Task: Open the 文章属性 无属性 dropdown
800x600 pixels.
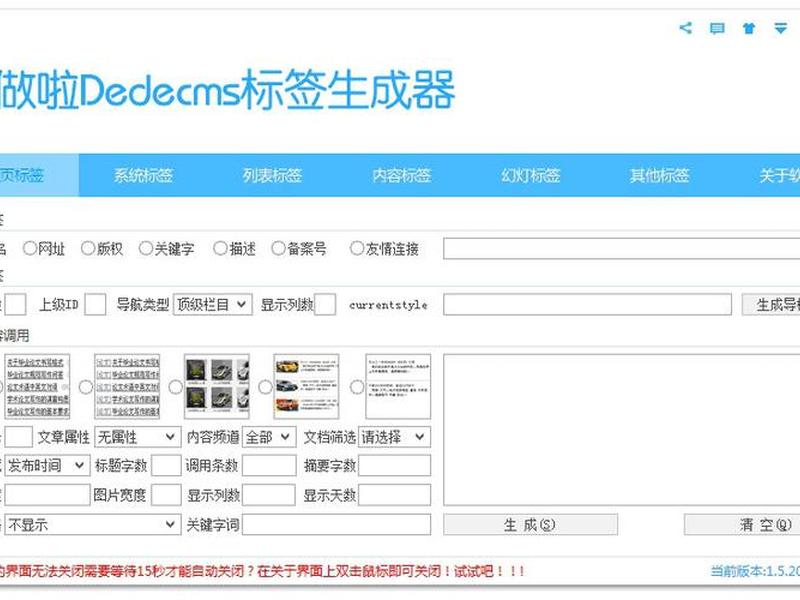Action: click(x=138, y=437)
